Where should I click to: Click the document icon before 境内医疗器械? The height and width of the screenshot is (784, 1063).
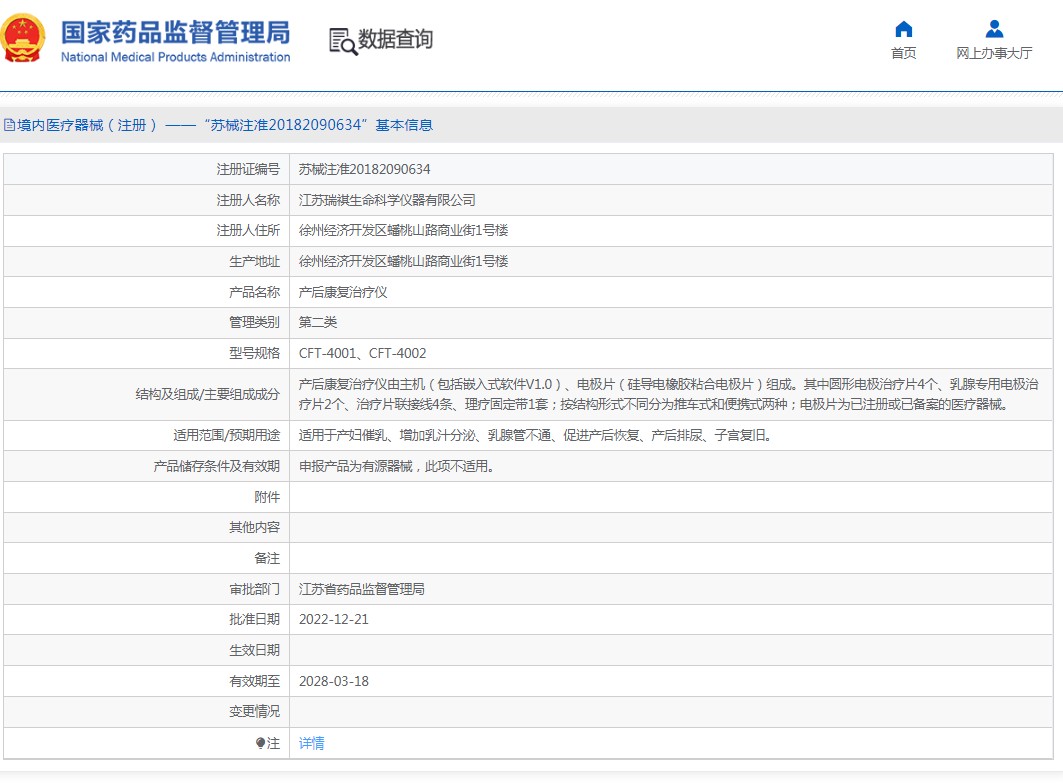pyautogui.click(x=9, y=125)
